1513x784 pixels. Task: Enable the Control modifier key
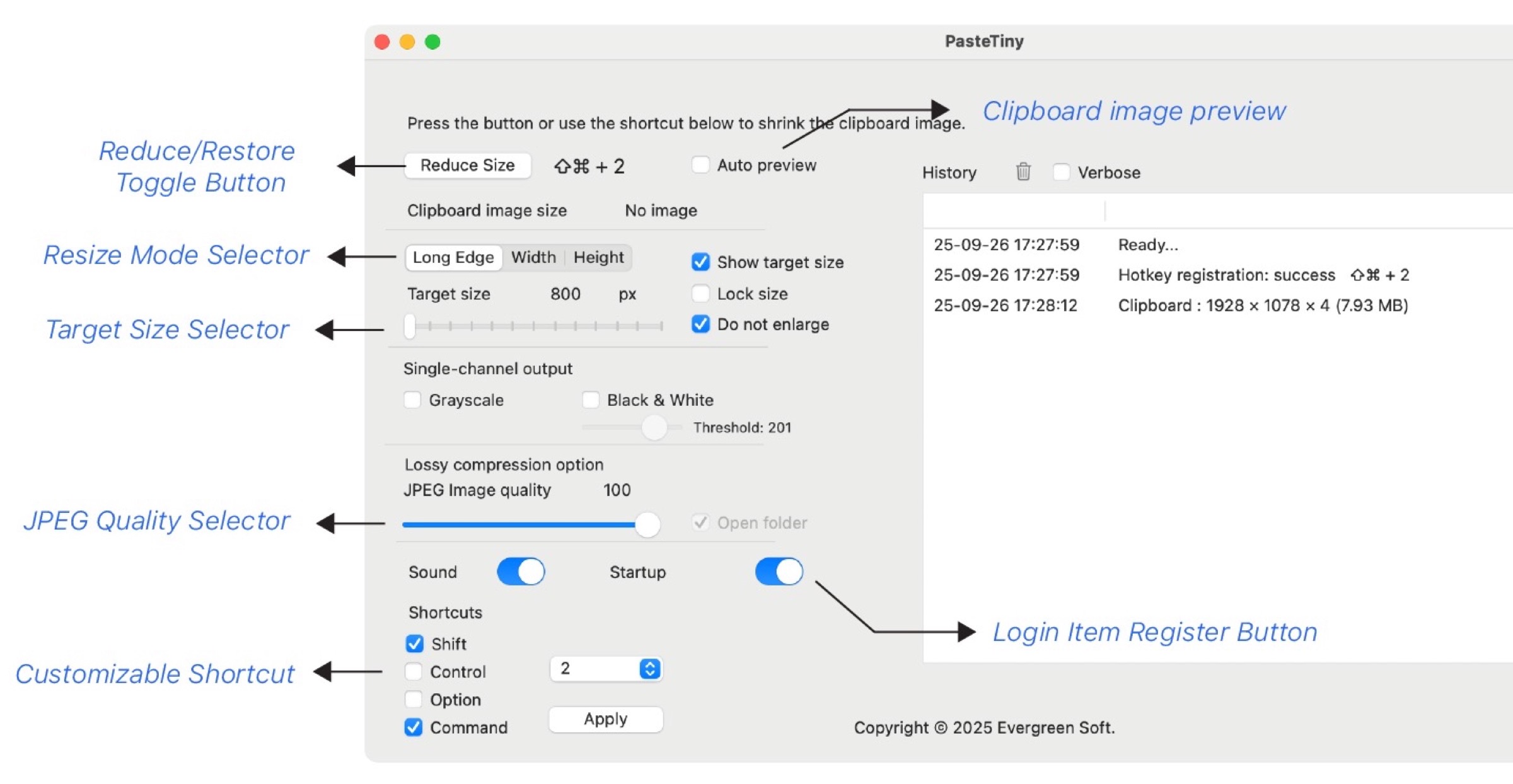[414, 672]
